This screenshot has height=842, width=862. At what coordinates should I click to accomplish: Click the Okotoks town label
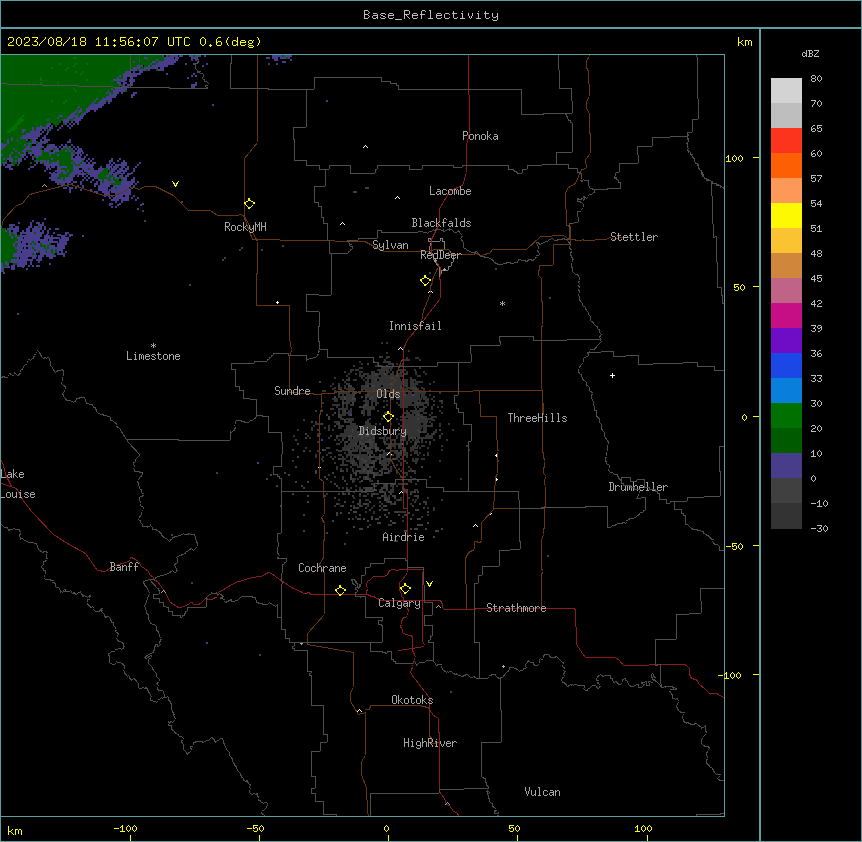coord(412,700)
